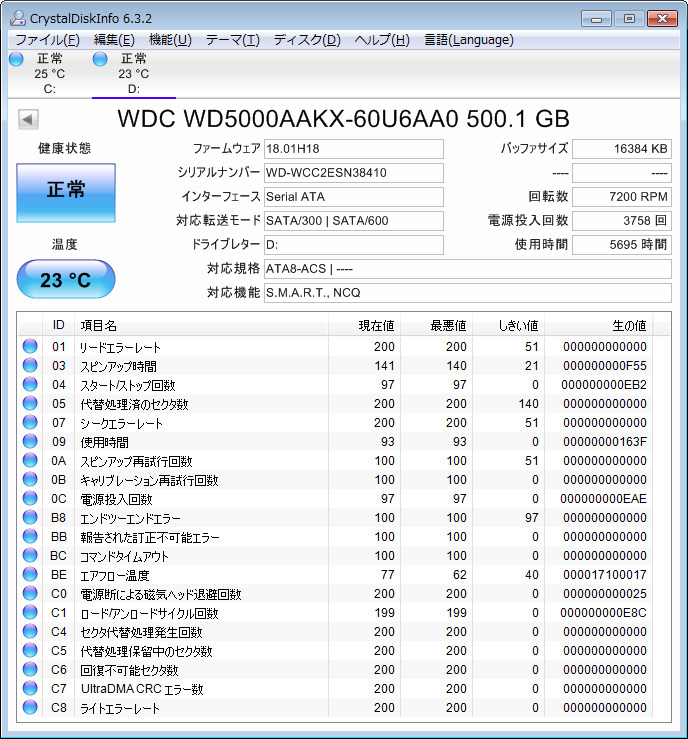Image resolution: width=688 pixels, height=739 pixels.
Task: Click the 項目名 column header
Action: (201, 325)
